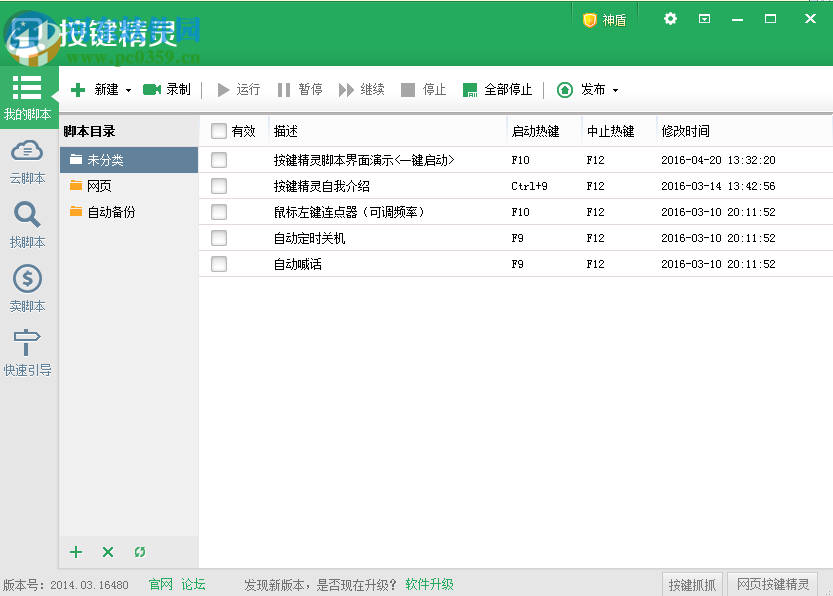The width and height of the screenshot is (833, 596).
Task: Click the refresh category list icon
Action: 139,552
